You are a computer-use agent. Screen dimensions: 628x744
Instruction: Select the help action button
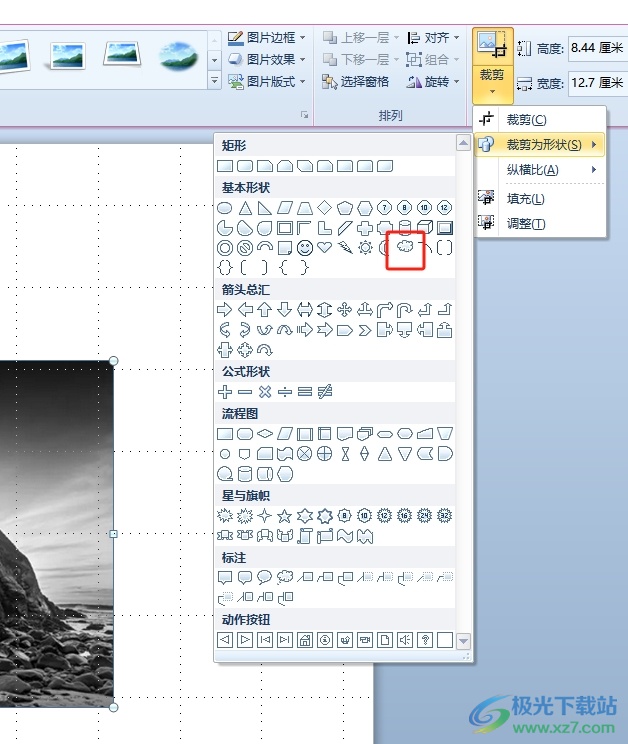click(425, 640)
